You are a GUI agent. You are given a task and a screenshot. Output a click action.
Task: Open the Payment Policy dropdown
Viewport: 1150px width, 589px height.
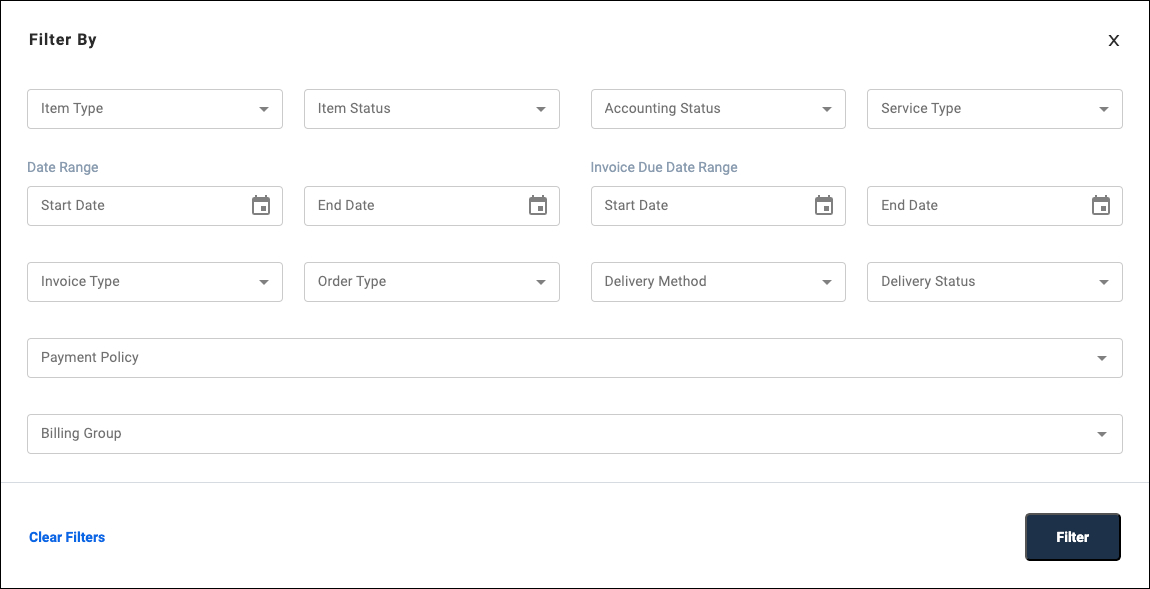point(574,358)
